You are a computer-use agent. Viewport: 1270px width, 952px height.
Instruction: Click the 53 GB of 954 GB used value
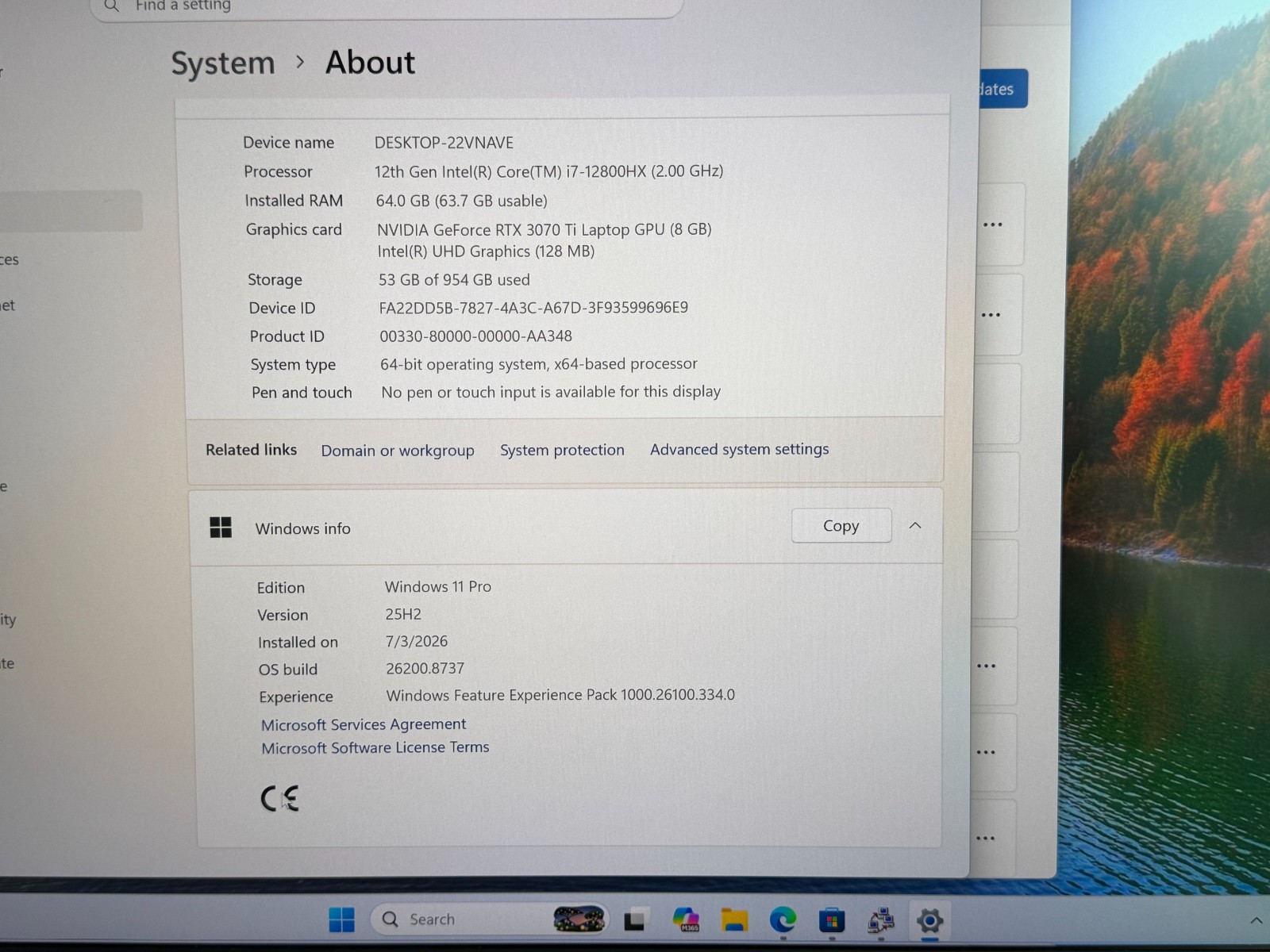454,280
